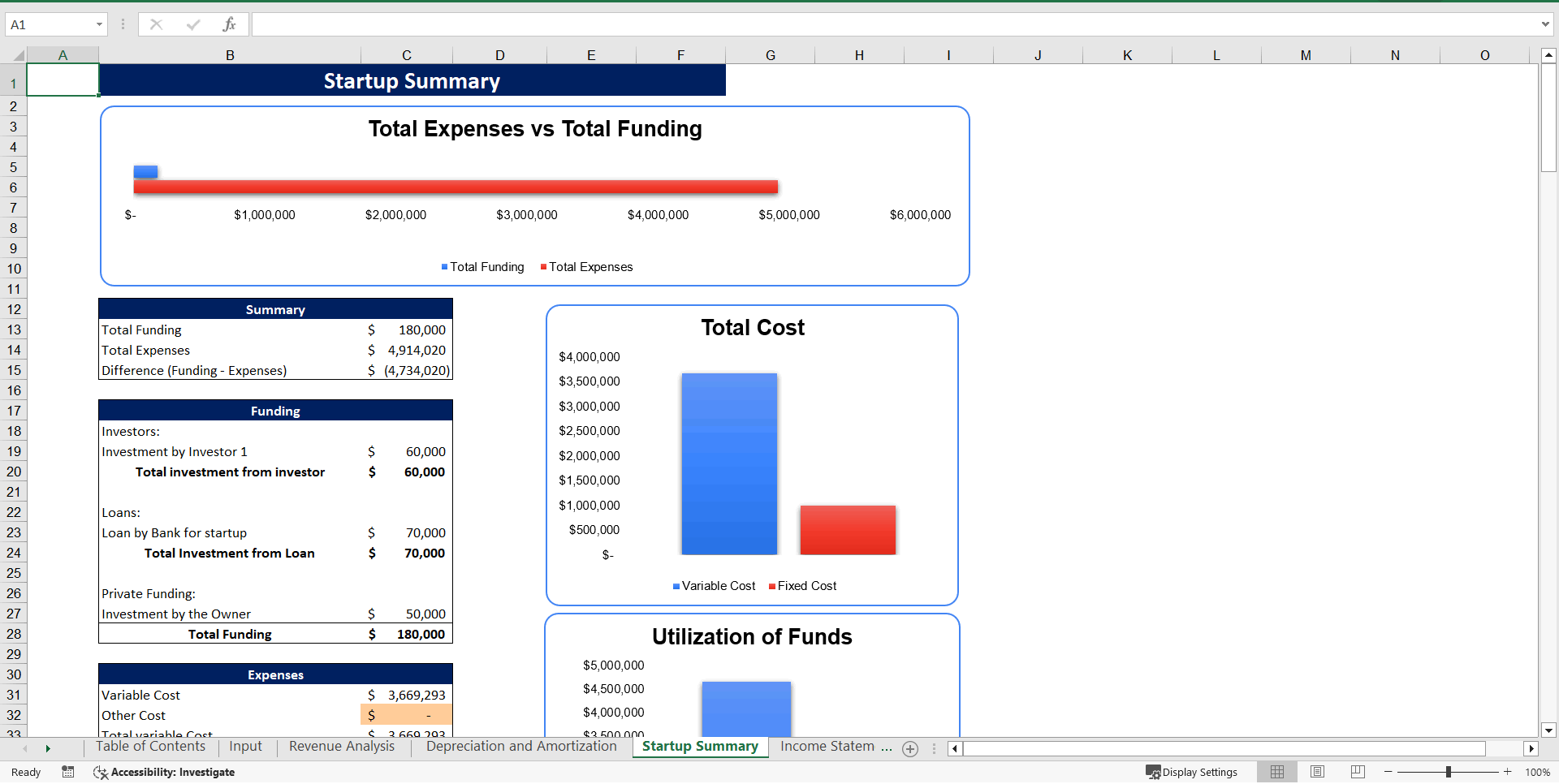
Task: Click the macro recording icon in status bar
Action: click(68, 772)
